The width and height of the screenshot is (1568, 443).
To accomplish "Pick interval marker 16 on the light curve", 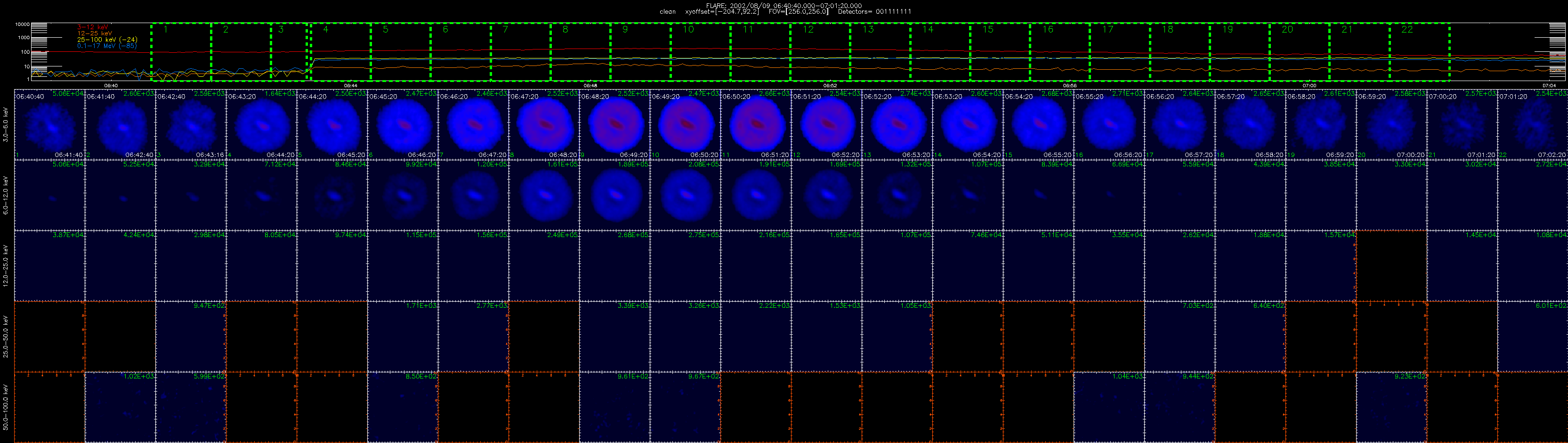I will [1048, 29].
